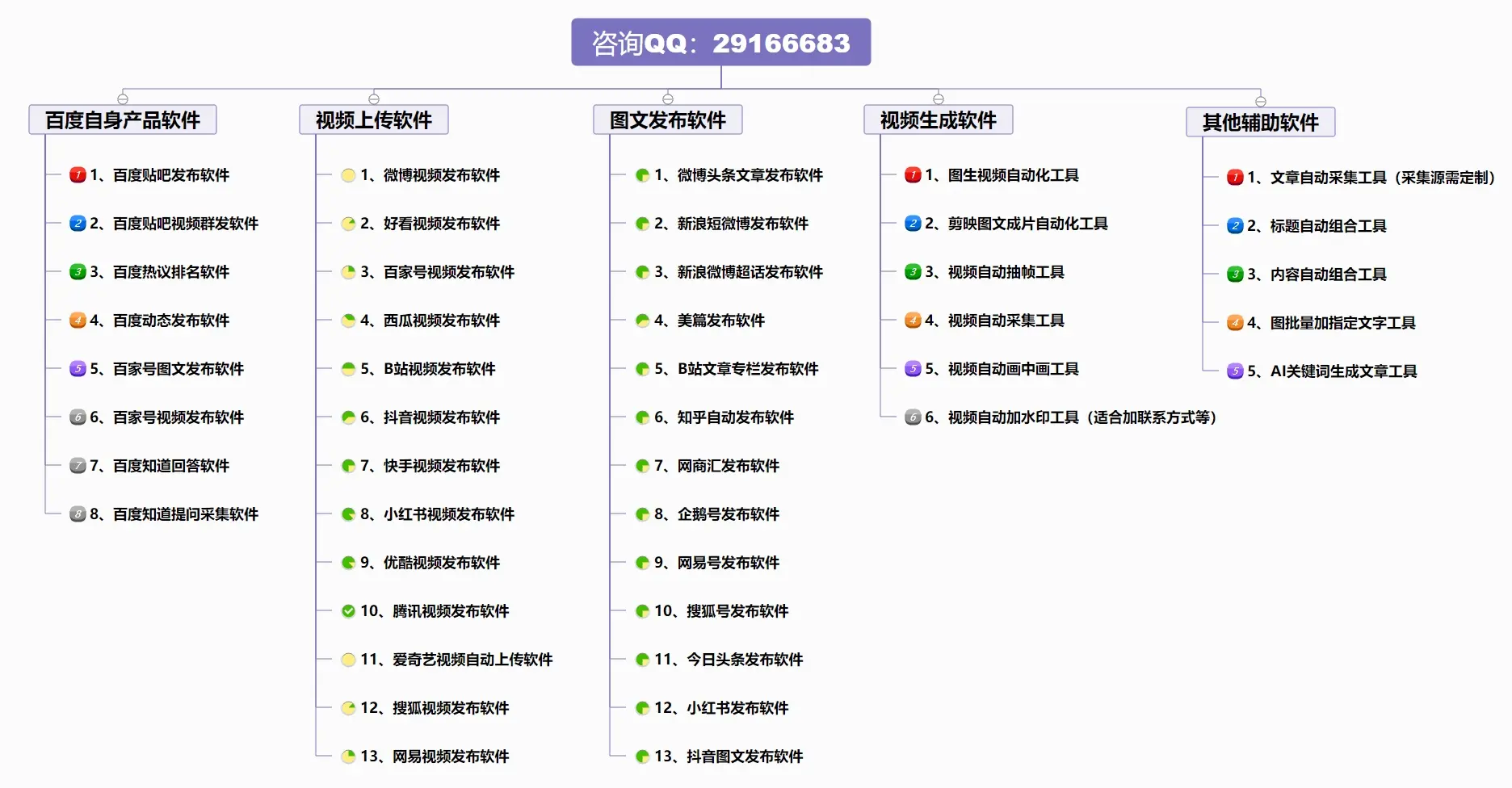The height and width of the screenshot is (788, 1512).
Task: Collapse the 图文发布软件 branch
Action: click(668, 99)
